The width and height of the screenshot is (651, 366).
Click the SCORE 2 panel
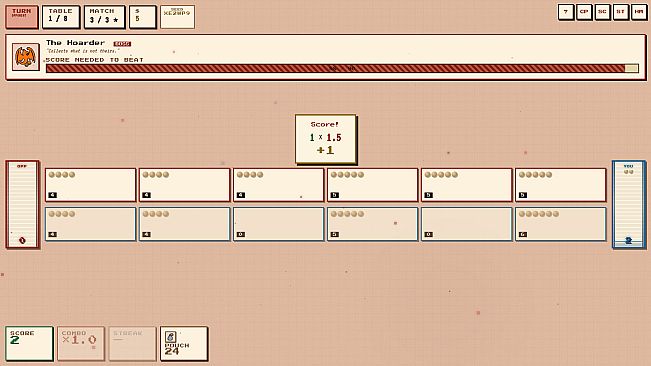click(x=29, y=344)
